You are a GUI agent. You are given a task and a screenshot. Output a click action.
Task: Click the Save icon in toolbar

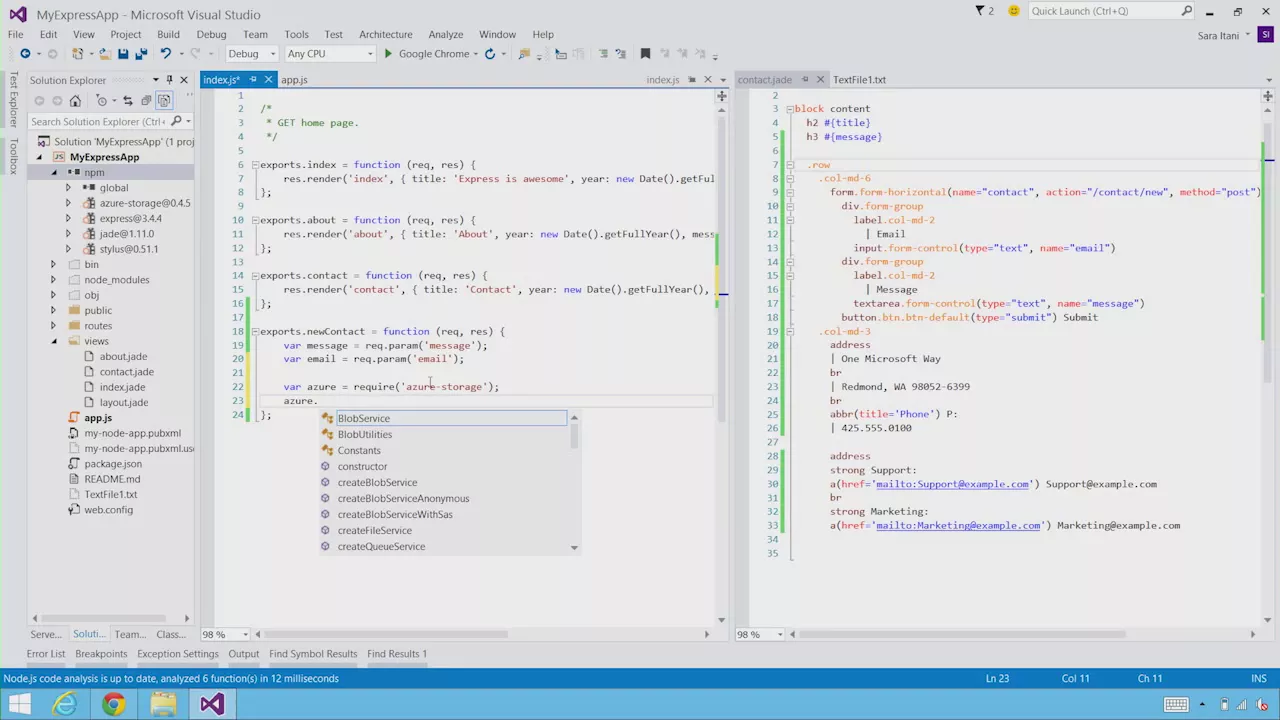[122, 54]
